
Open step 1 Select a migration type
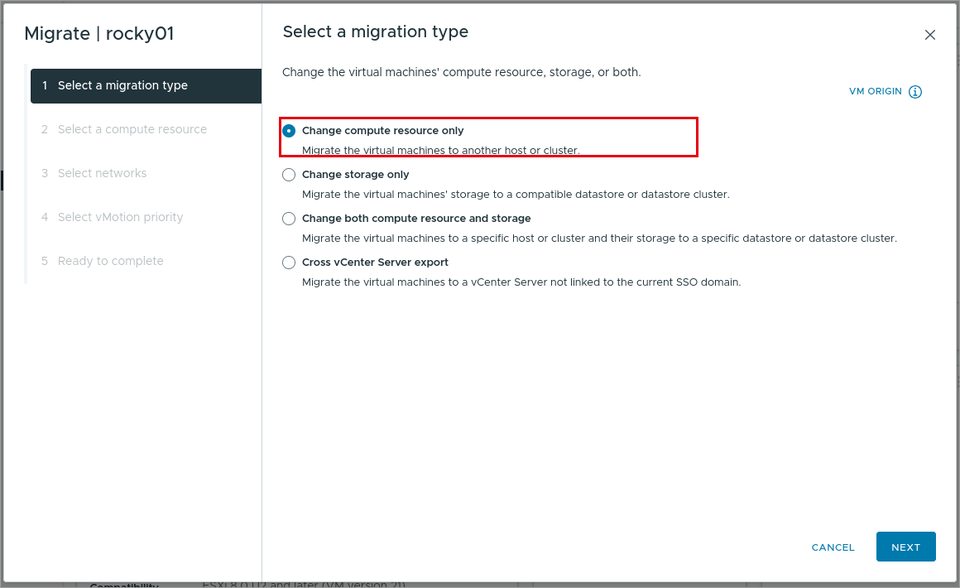[x=146, y=86]
